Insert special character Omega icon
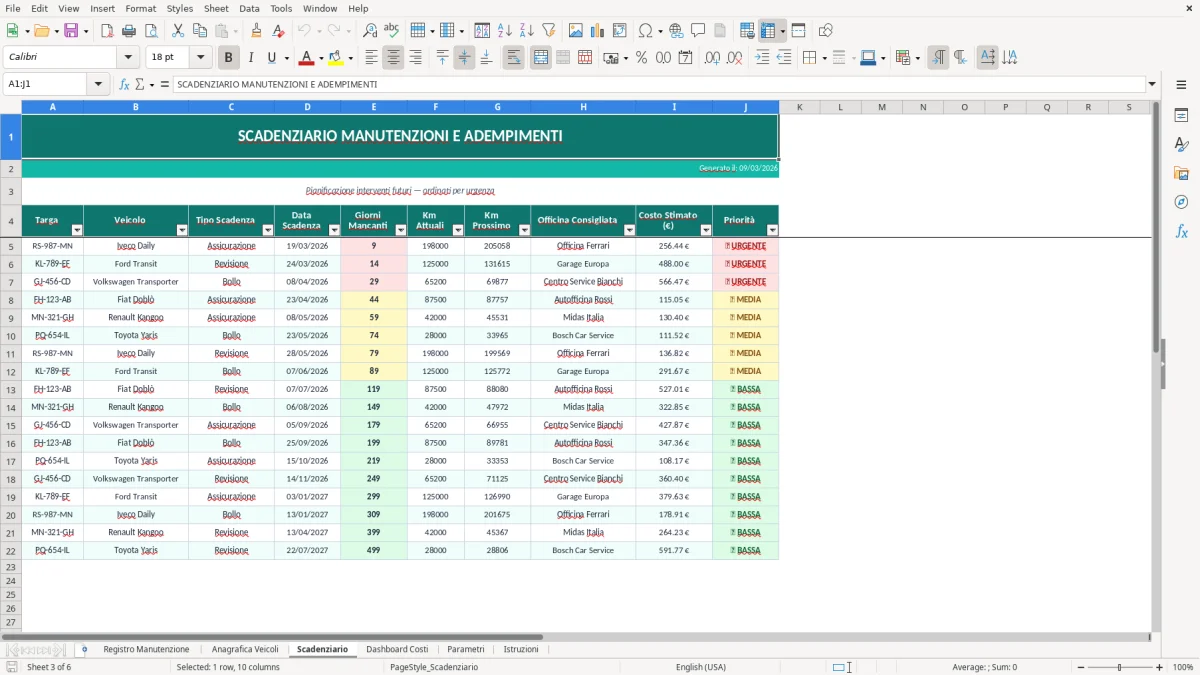 [645, 31]
